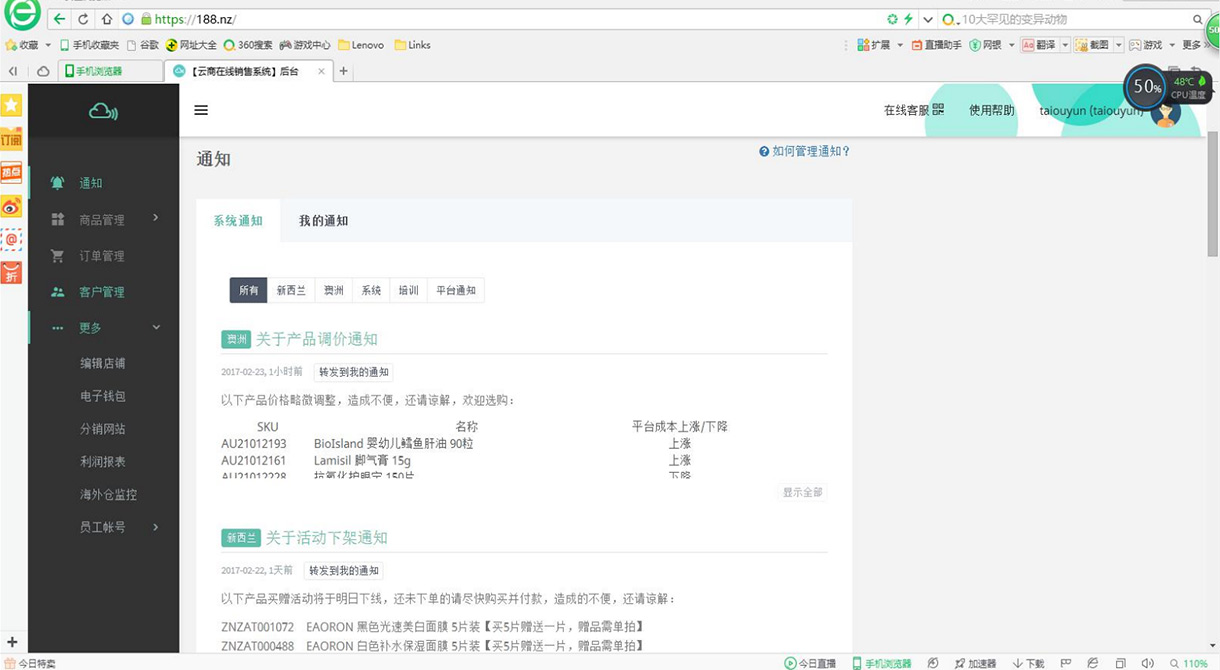Click 转发到我的通知 for 产品调价通知

353,372
